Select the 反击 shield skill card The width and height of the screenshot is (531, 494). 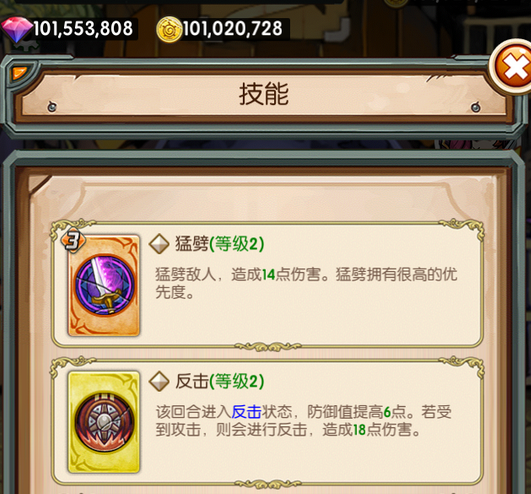tap(104, 422)
